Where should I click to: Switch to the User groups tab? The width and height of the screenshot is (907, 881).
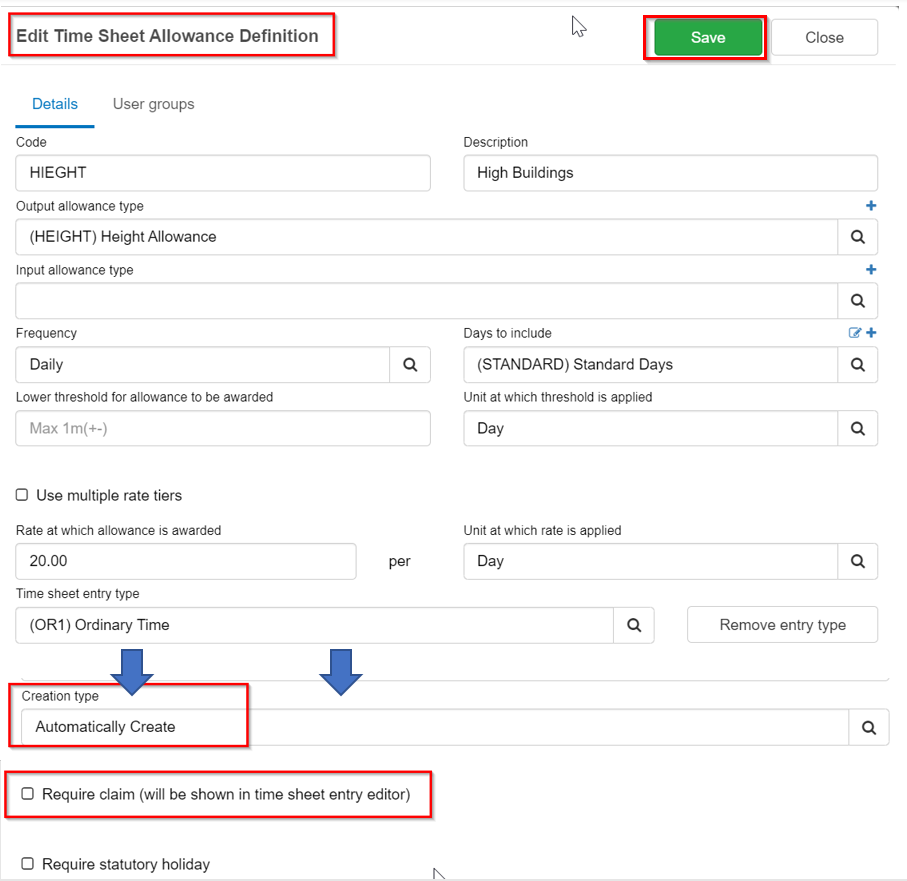[x=153, y=104]
